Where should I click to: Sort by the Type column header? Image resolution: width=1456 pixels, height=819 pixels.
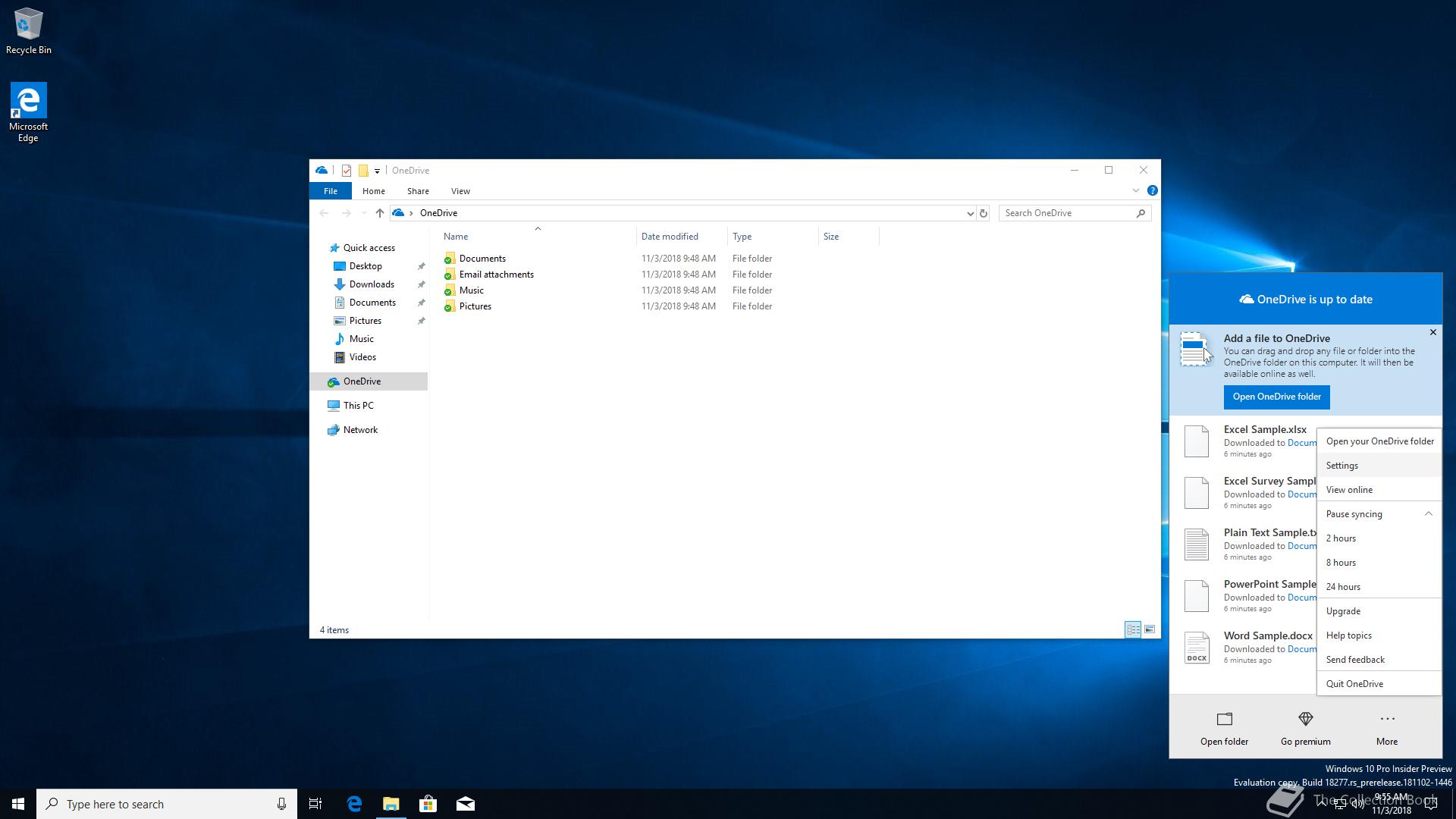(x=773, y=237)
